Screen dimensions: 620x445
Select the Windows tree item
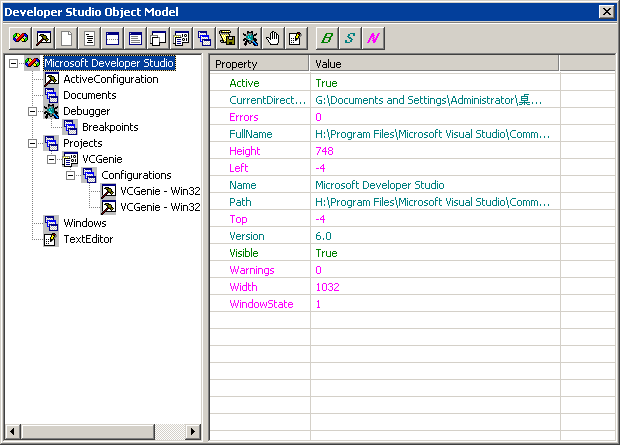pyautogui.click(x=85, y=223)
